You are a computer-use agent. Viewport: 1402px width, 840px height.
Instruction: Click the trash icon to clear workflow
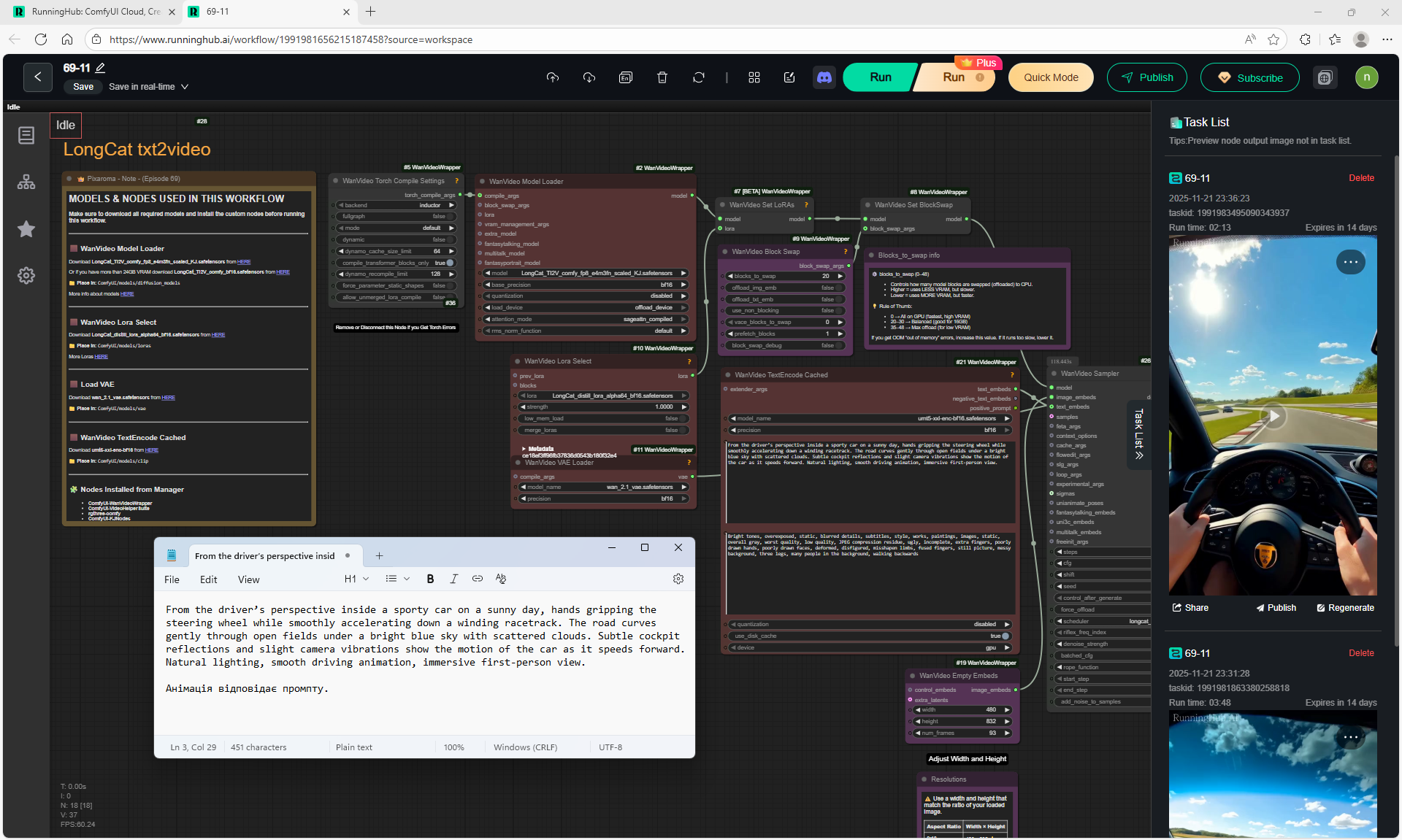(662, 77)
